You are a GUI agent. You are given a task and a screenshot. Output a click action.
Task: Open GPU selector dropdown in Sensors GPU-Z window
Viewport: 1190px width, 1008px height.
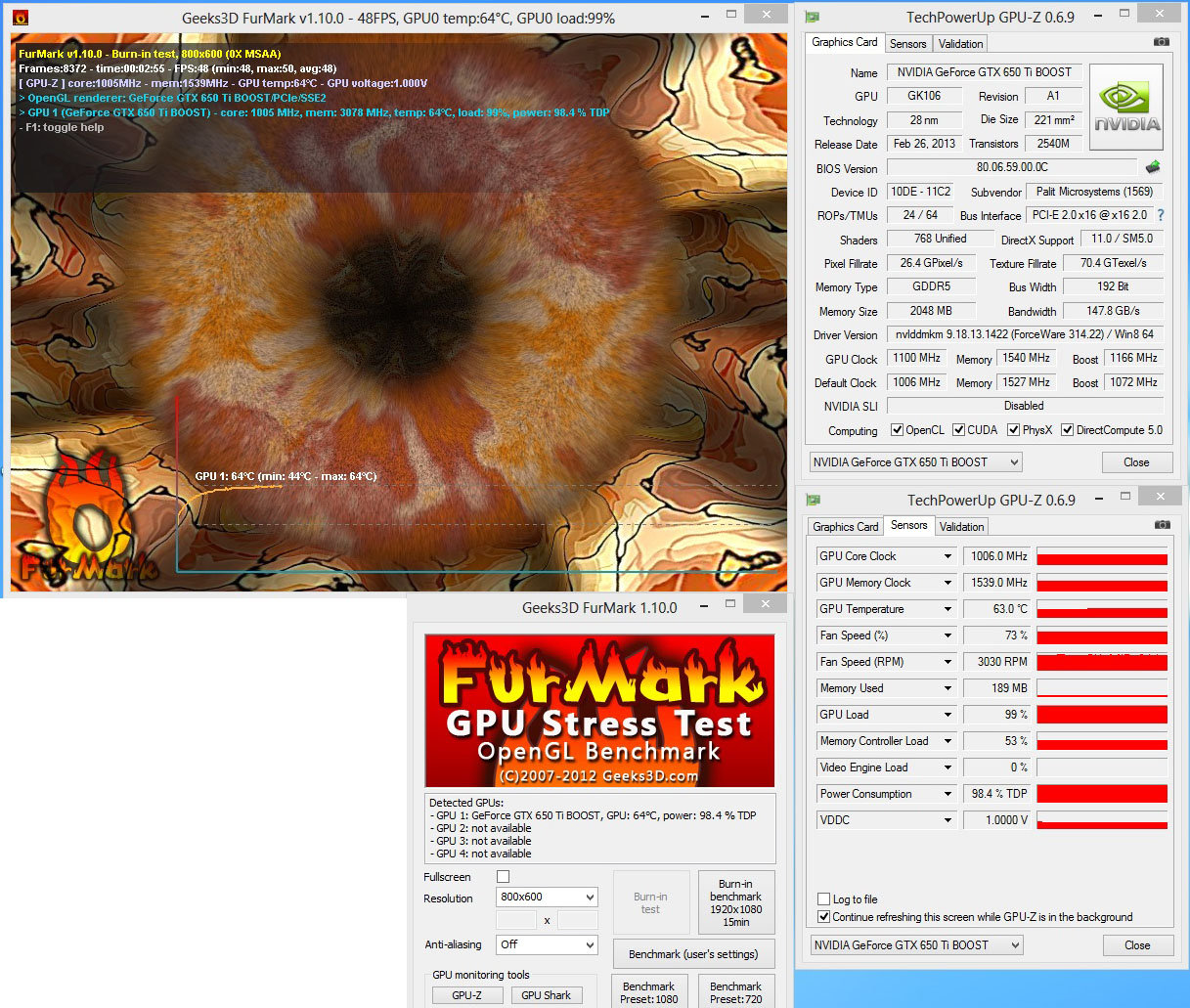pos(917,945)
